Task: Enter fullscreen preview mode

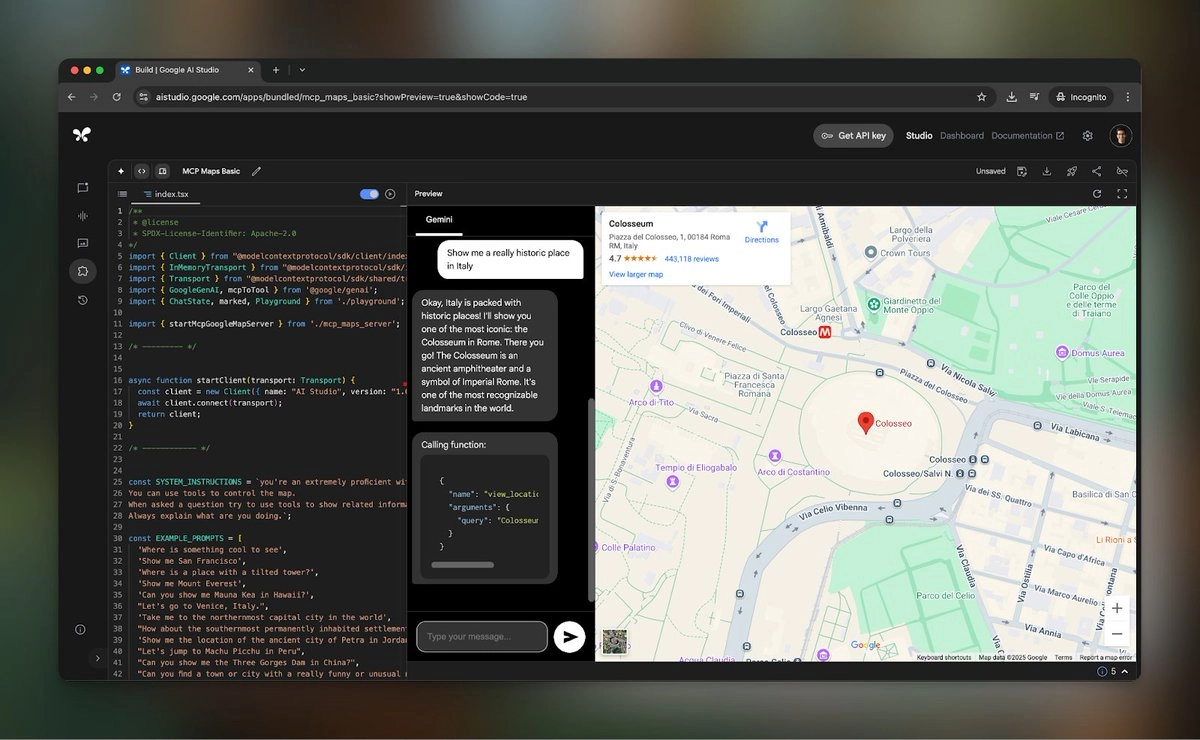Action: pos(1122,194)
